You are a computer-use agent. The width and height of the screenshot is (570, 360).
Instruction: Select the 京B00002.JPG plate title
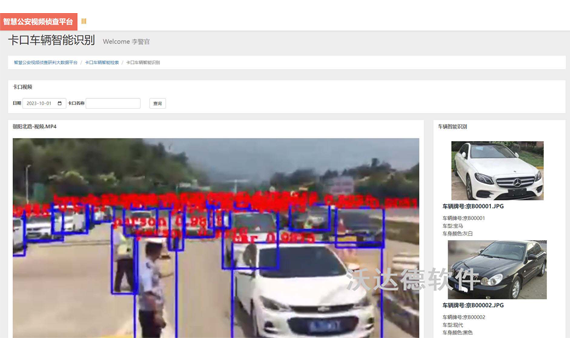(473, 305)
